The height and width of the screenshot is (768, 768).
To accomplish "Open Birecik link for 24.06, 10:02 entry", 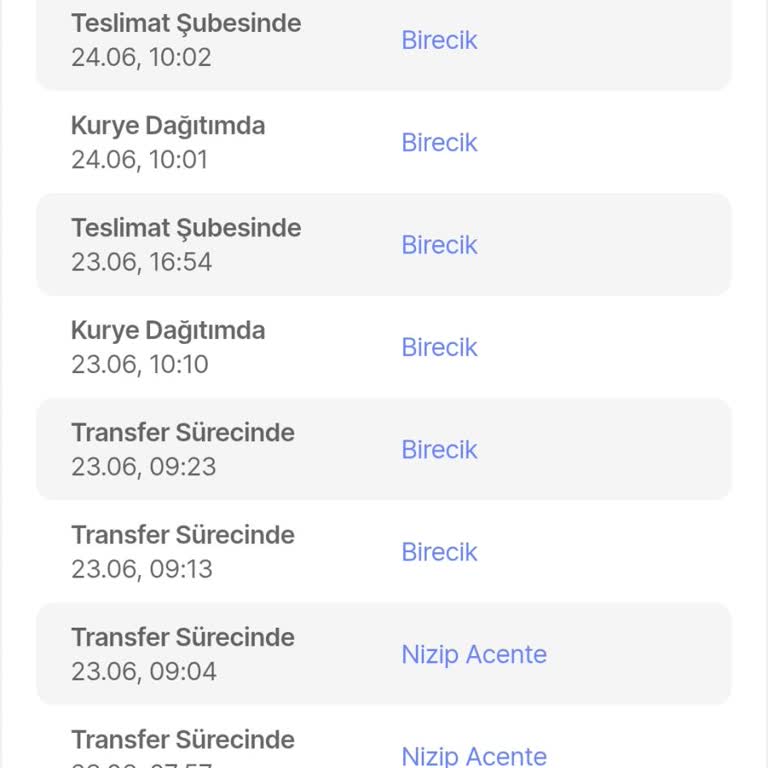I will (439, 40).
